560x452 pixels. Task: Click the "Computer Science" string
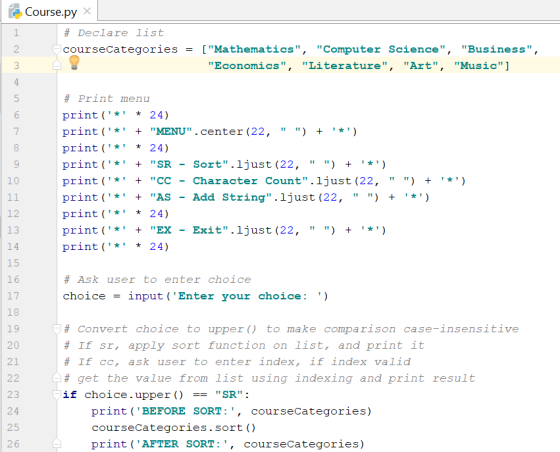point(381,49)
